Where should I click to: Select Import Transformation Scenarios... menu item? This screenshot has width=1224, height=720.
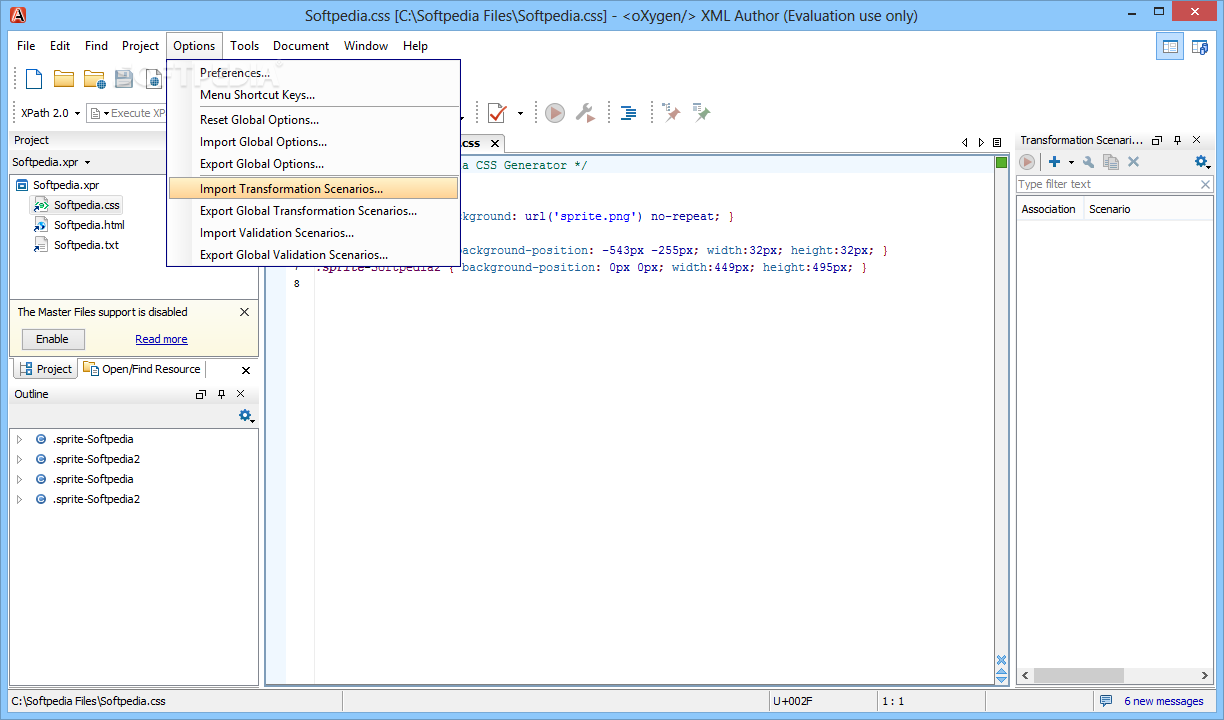click(313, 189)
